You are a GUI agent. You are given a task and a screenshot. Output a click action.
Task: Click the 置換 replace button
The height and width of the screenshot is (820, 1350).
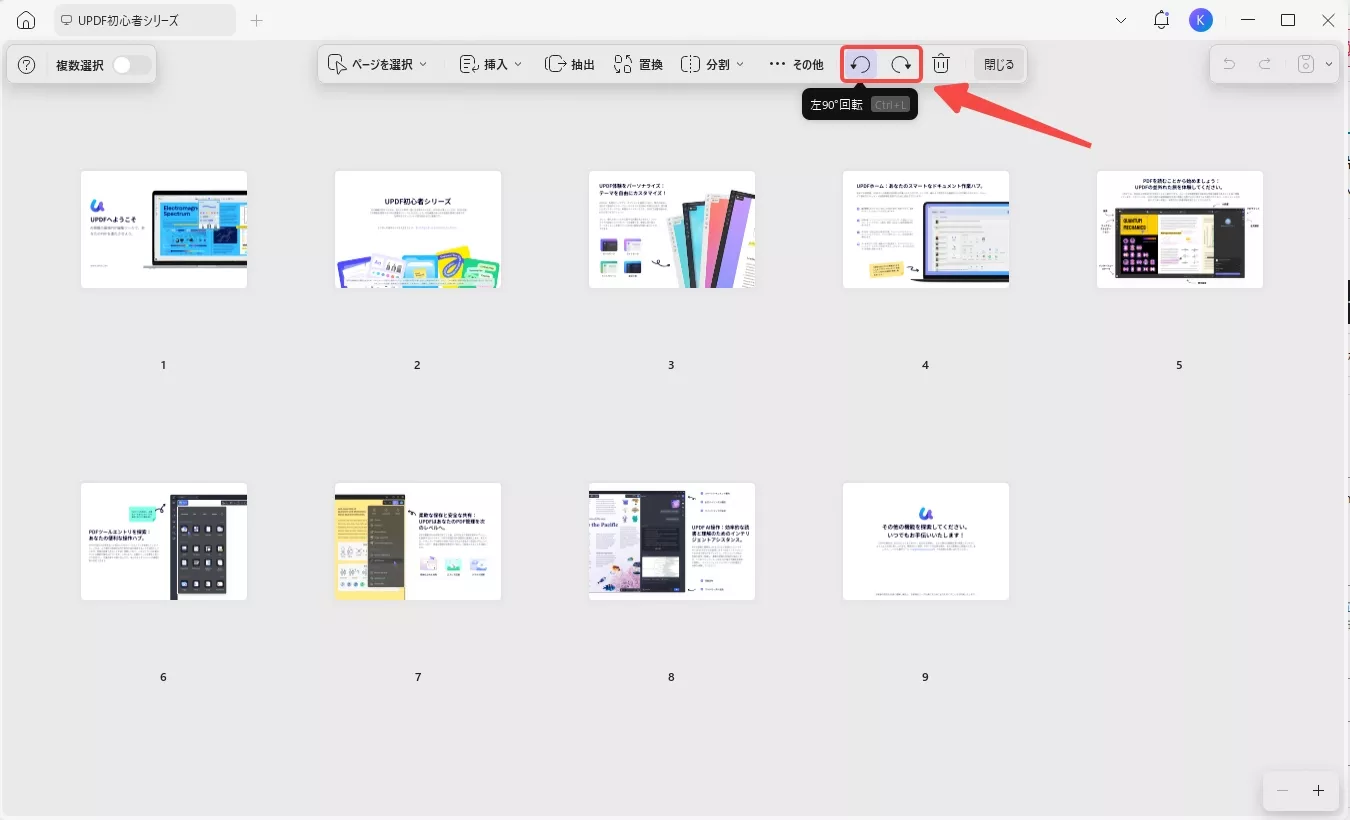[x=638, y=64]
